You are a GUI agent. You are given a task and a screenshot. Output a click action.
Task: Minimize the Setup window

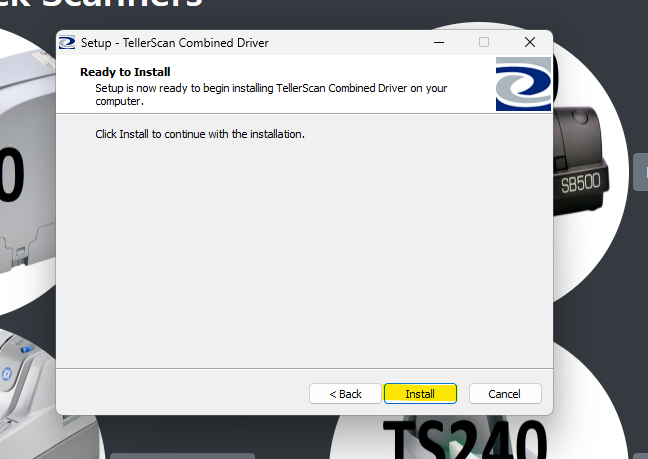439,43
